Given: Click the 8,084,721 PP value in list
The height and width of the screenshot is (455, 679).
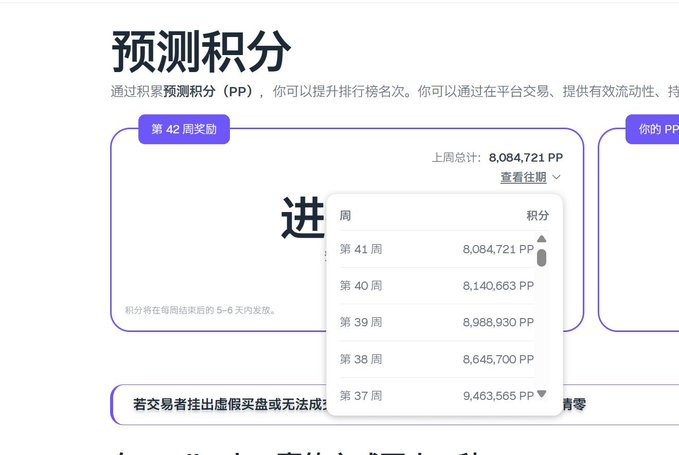Looking at the screenshot, I should [x=498, y=249].
